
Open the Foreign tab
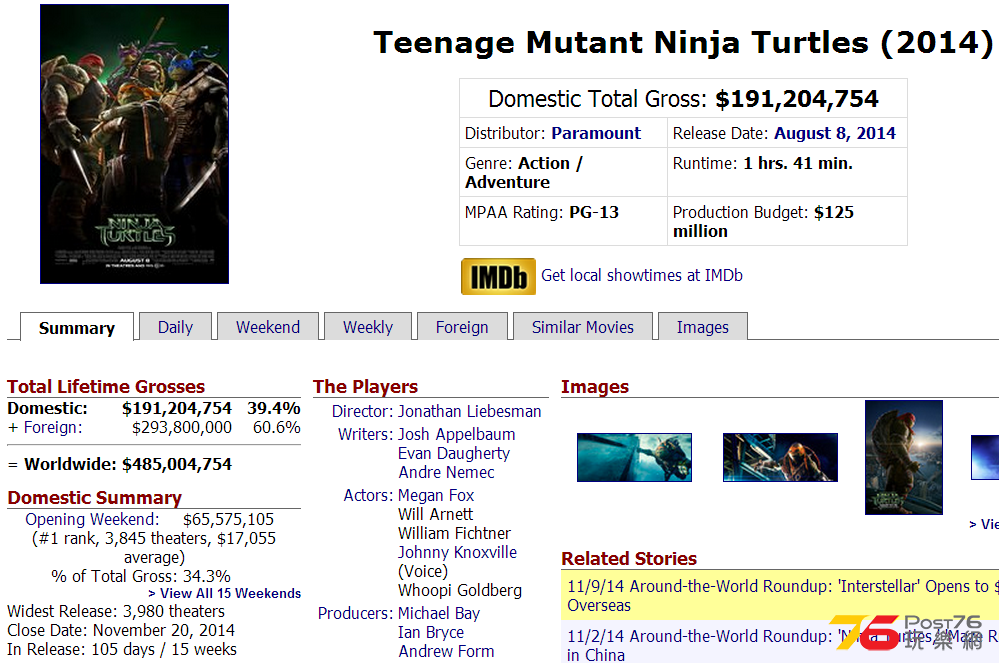click(462, 327)
